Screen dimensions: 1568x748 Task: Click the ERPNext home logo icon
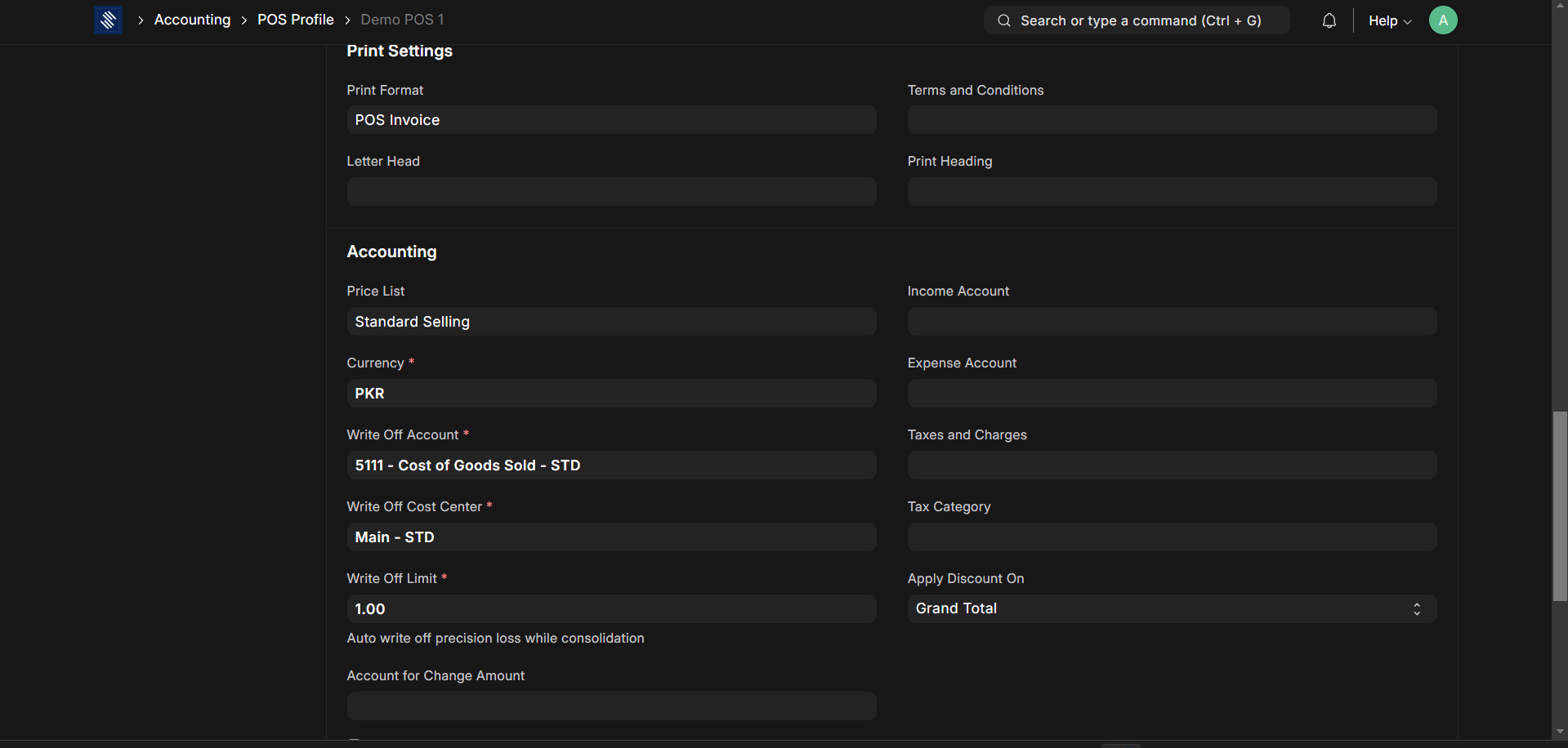108,20
